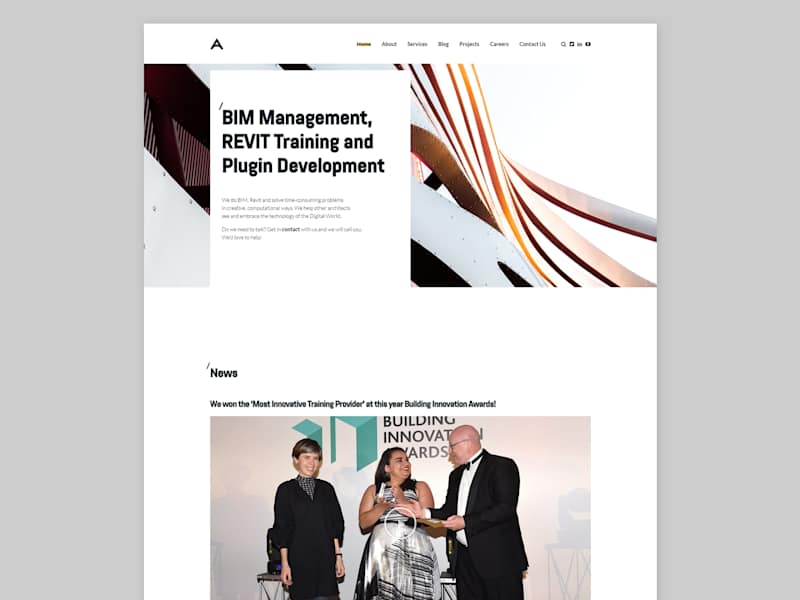Open the Projects menu item
The width and height of the screenshot is (800, 600).
tap(469, 44)
